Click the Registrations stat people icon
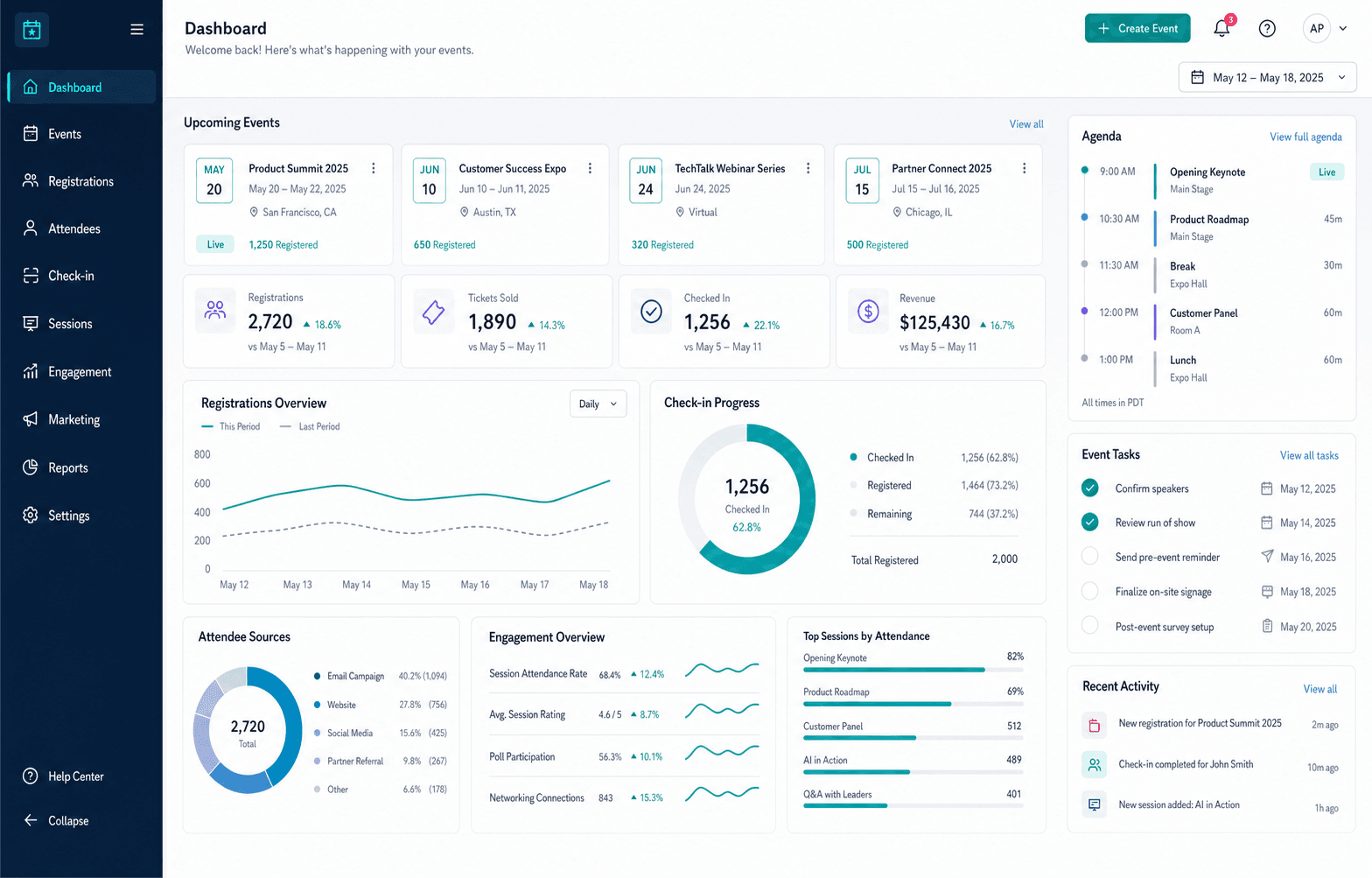The height and width of the screenshot is (878, 1372). [x=215, y=310]
